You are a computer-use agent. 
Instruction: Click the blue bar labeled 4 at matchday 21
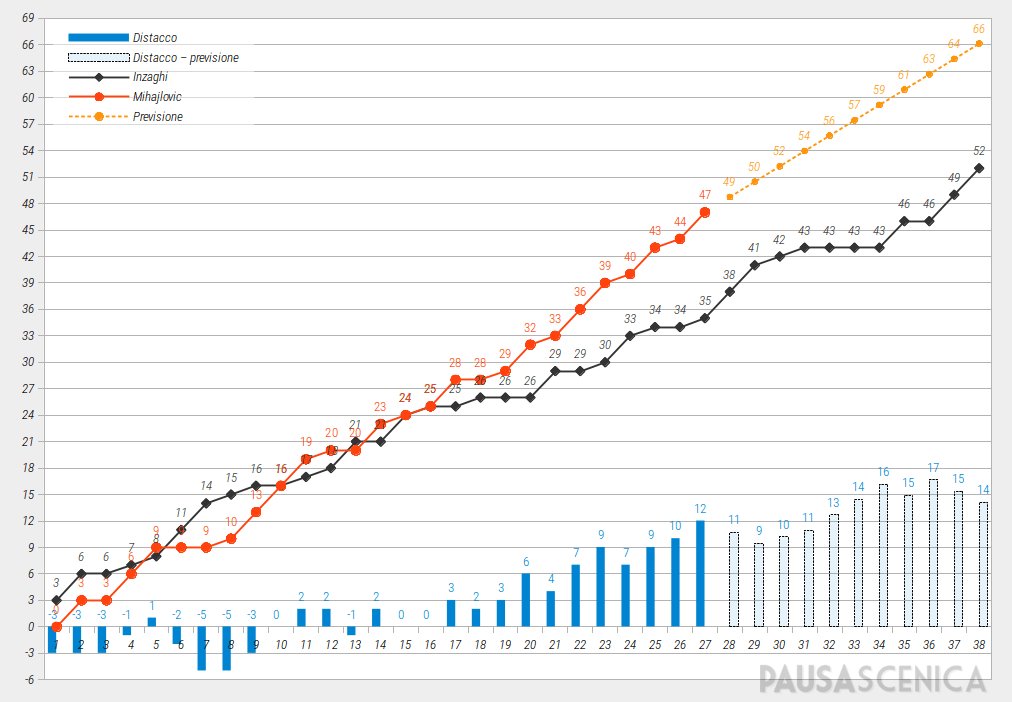coord(551,608)
